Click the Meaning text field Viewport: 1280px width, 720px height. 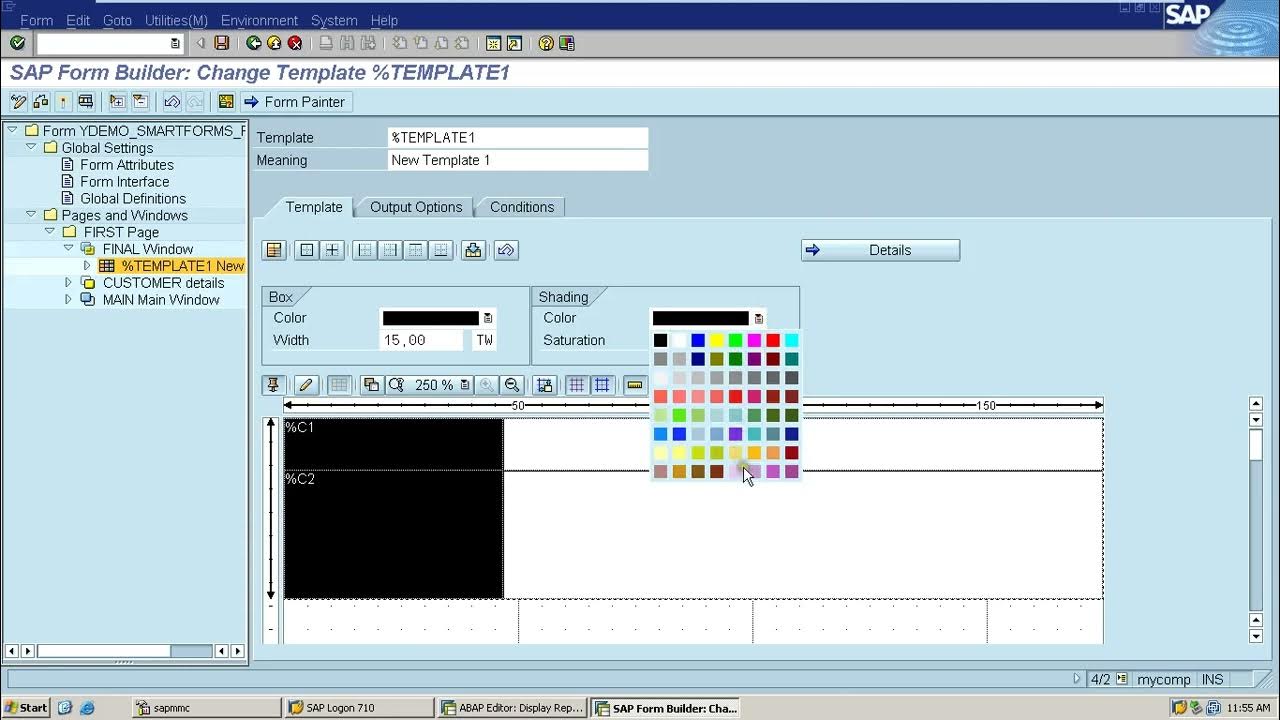(518, 160)
